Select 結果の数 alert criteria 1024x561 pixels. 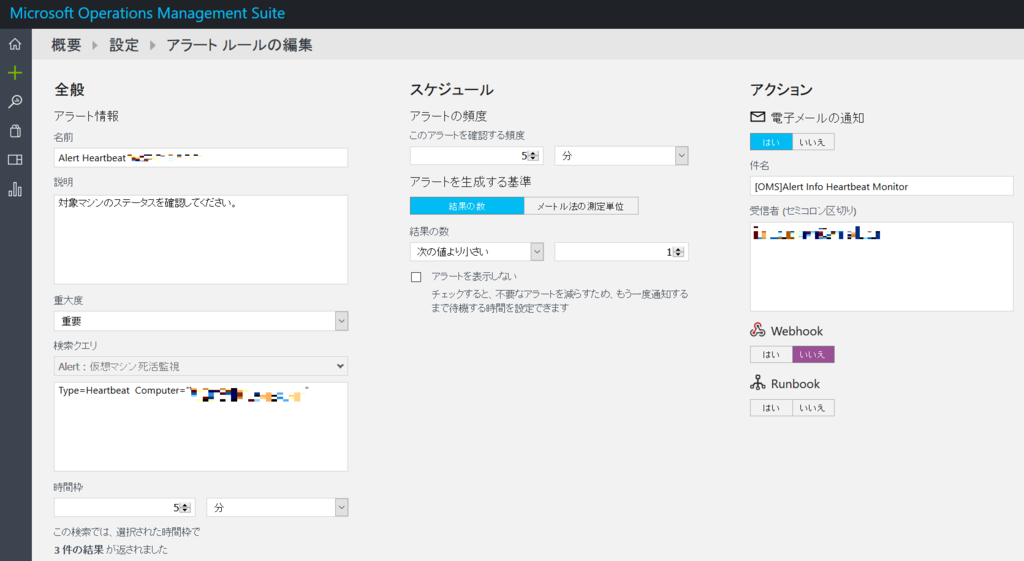(467, 206)
